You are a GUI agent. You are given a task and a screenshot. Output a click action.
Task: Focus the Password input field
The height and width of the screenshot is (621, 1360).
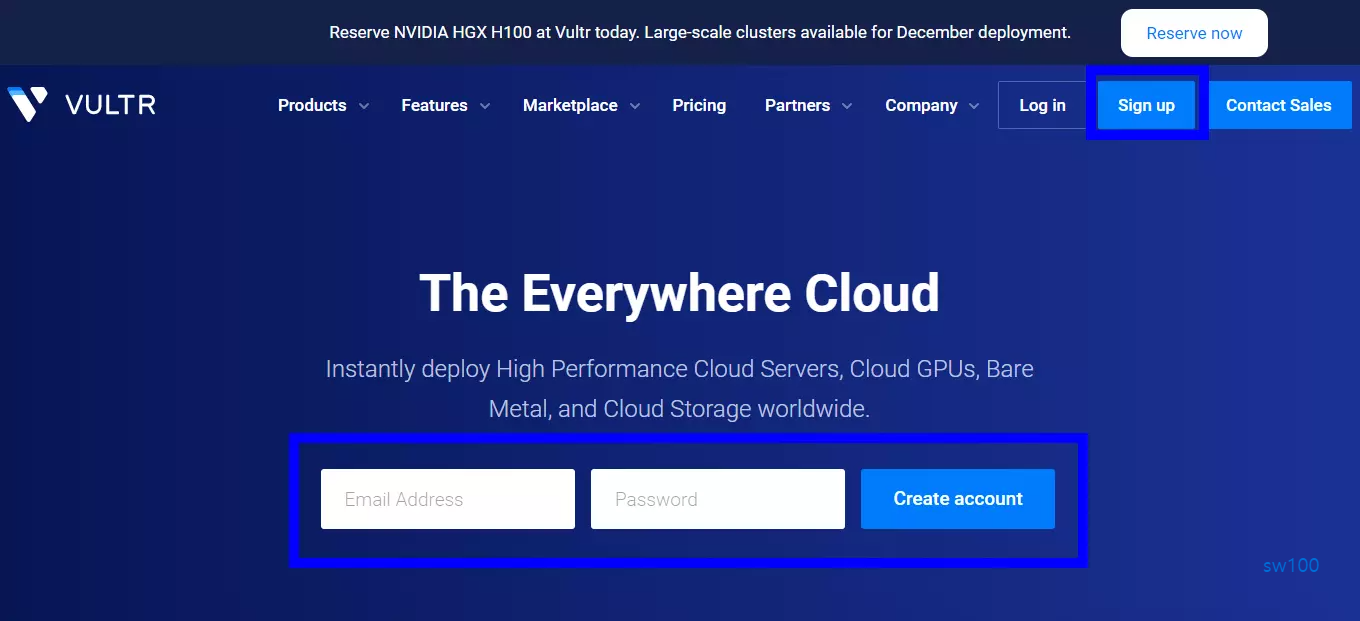click(717, 499)
